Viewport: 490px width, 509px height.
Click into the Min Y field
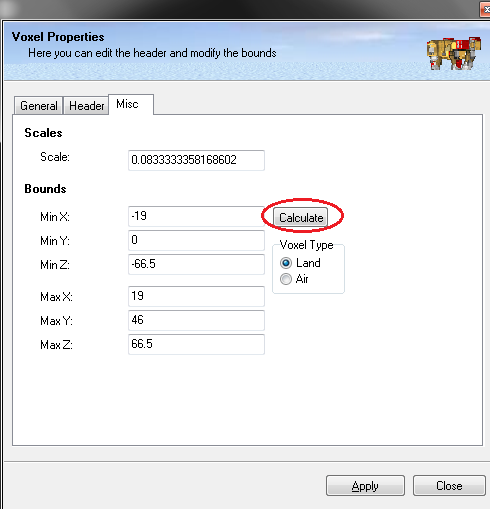click(x=196, y=240)
